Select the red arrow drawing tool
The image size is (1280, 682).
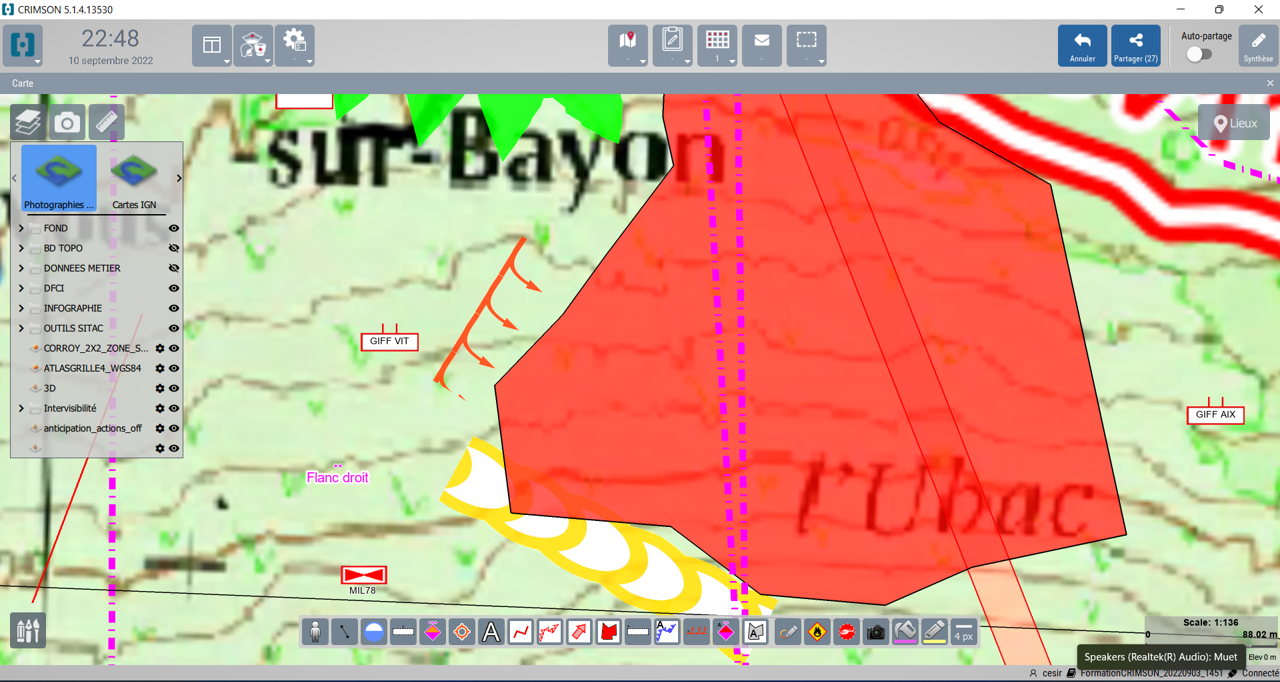(579, 632)
